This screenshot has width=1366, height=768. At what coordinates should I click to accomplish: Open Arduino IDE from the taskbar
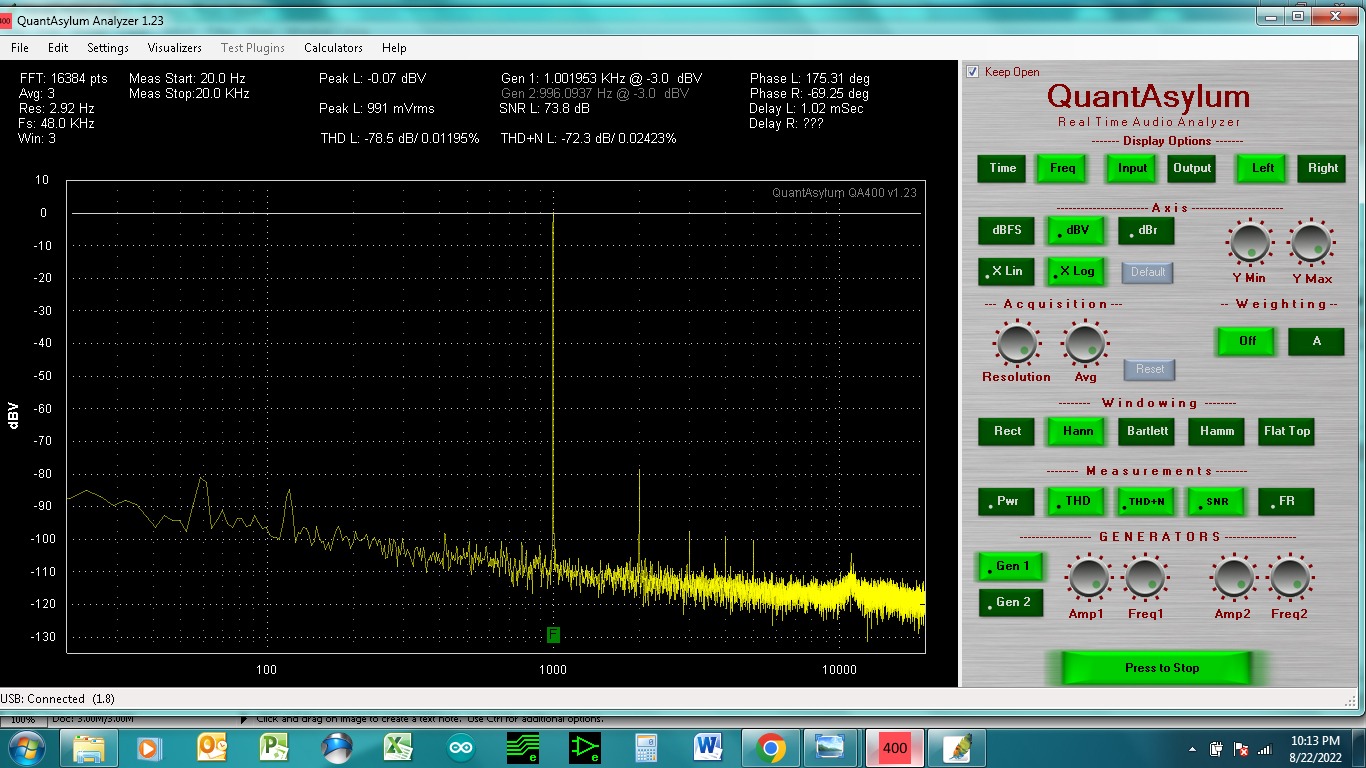pyautogui.click(x=460, y=747)
